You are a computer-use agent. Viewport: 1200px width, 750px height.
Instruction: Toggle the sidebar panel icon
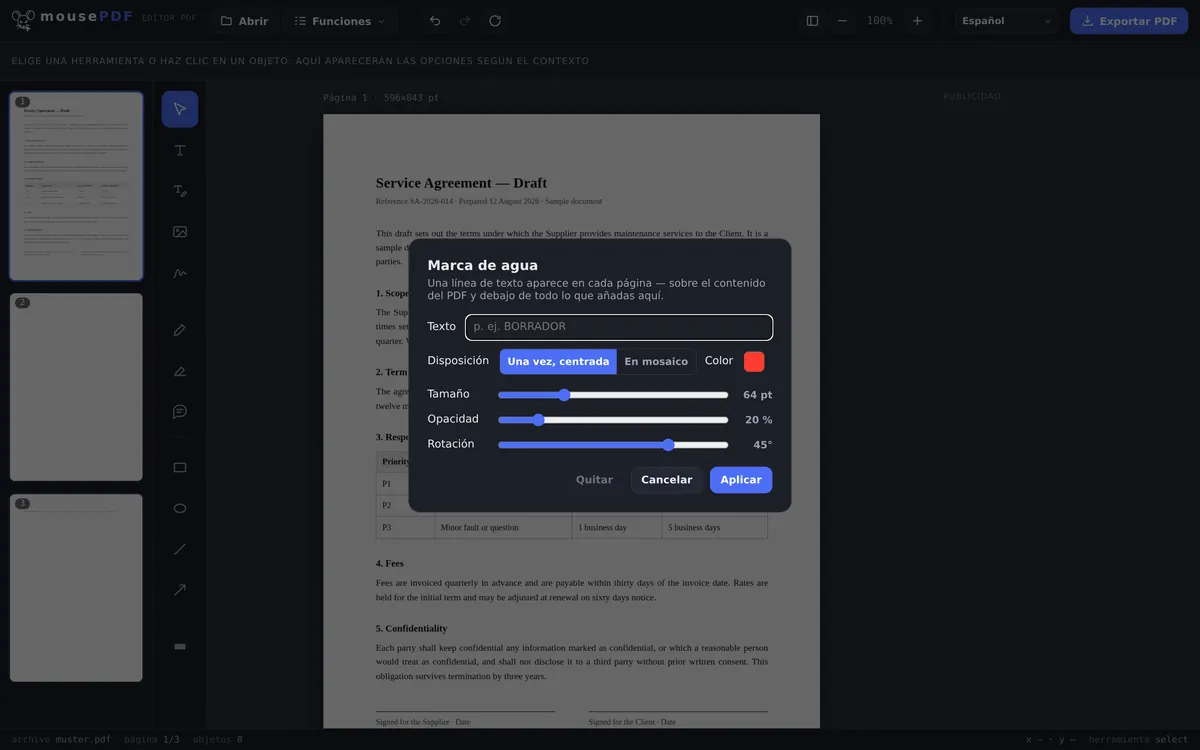click(812, 21)
